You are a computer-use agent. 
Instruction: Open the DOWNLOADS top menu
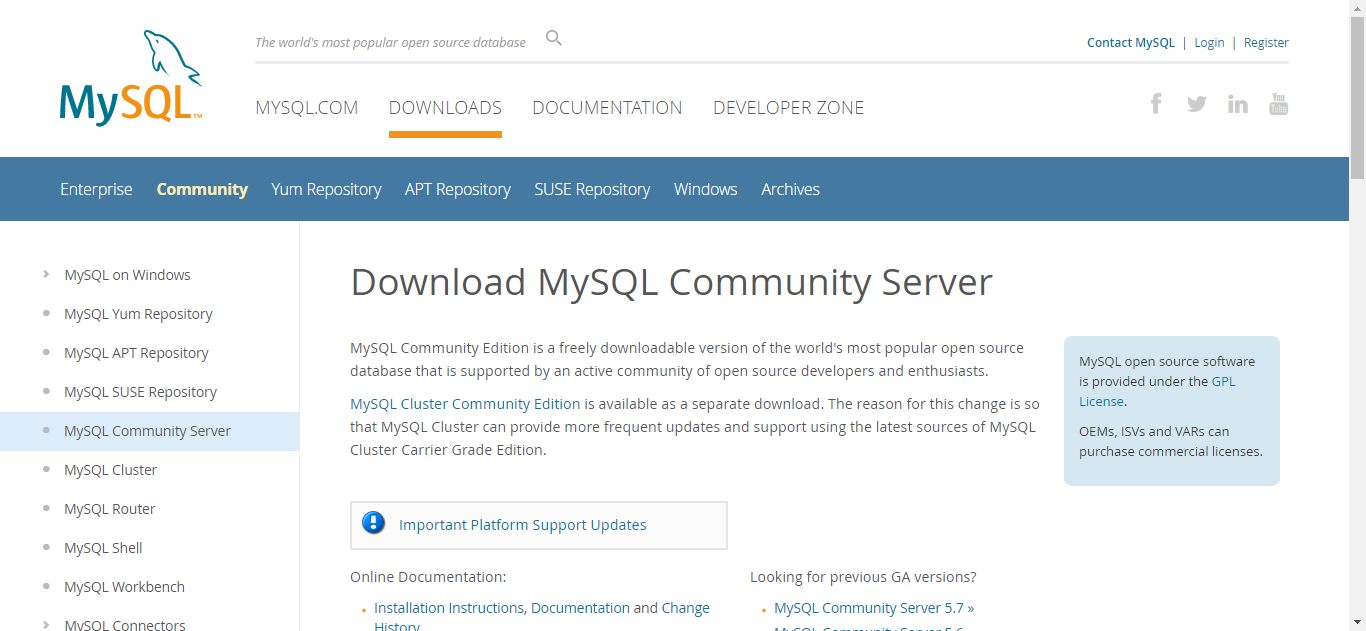click(445, 108)
